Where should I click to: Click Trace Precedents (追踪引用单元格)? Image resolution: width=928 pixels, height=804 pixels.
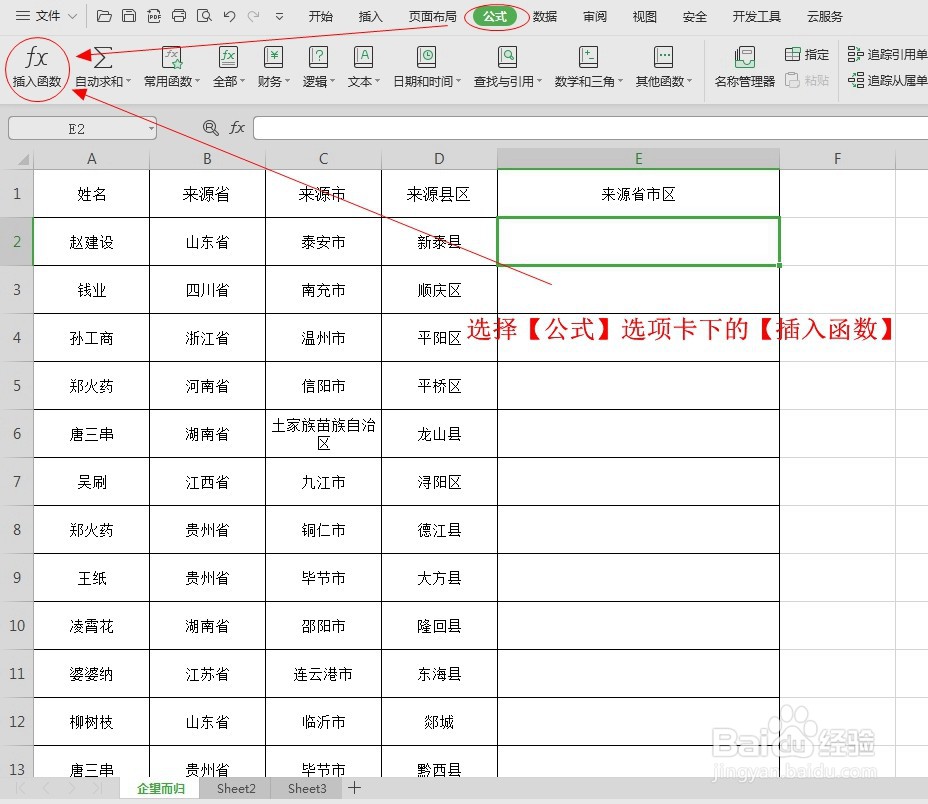(x=884, y=55)
